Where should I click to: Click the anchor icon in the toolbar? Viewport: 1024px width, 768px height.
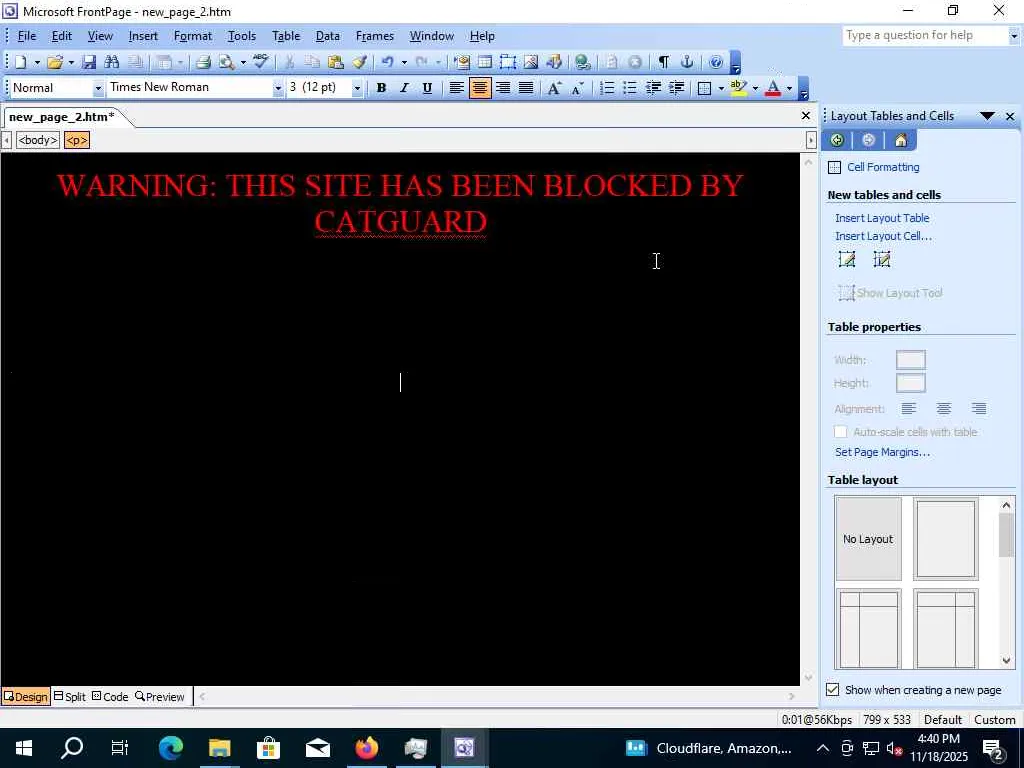(686, 62)
